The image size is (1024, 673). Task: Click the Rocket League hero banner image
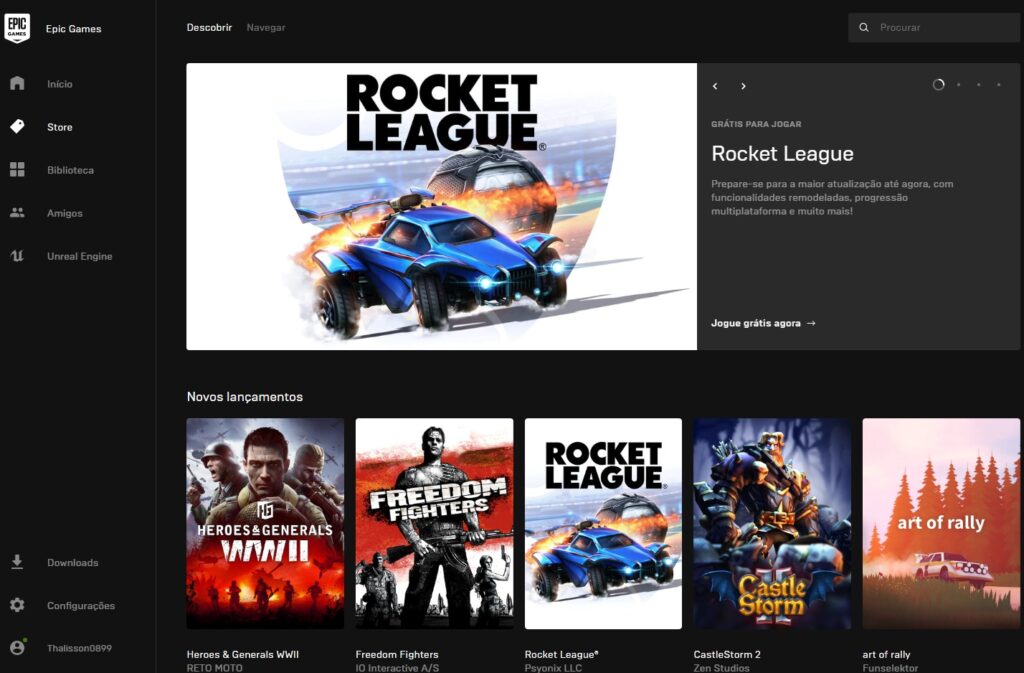[x=441, y=206]
